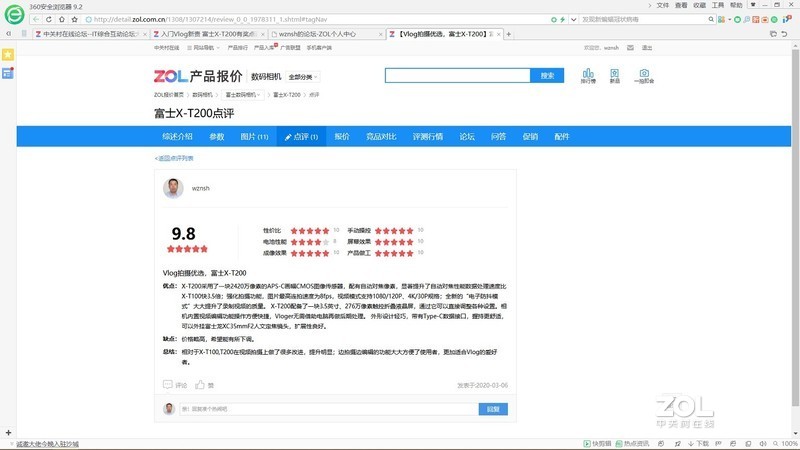Viewport: 800px width, 450px height.
Task: Click the reply comment input field
Action: (329, 409)
